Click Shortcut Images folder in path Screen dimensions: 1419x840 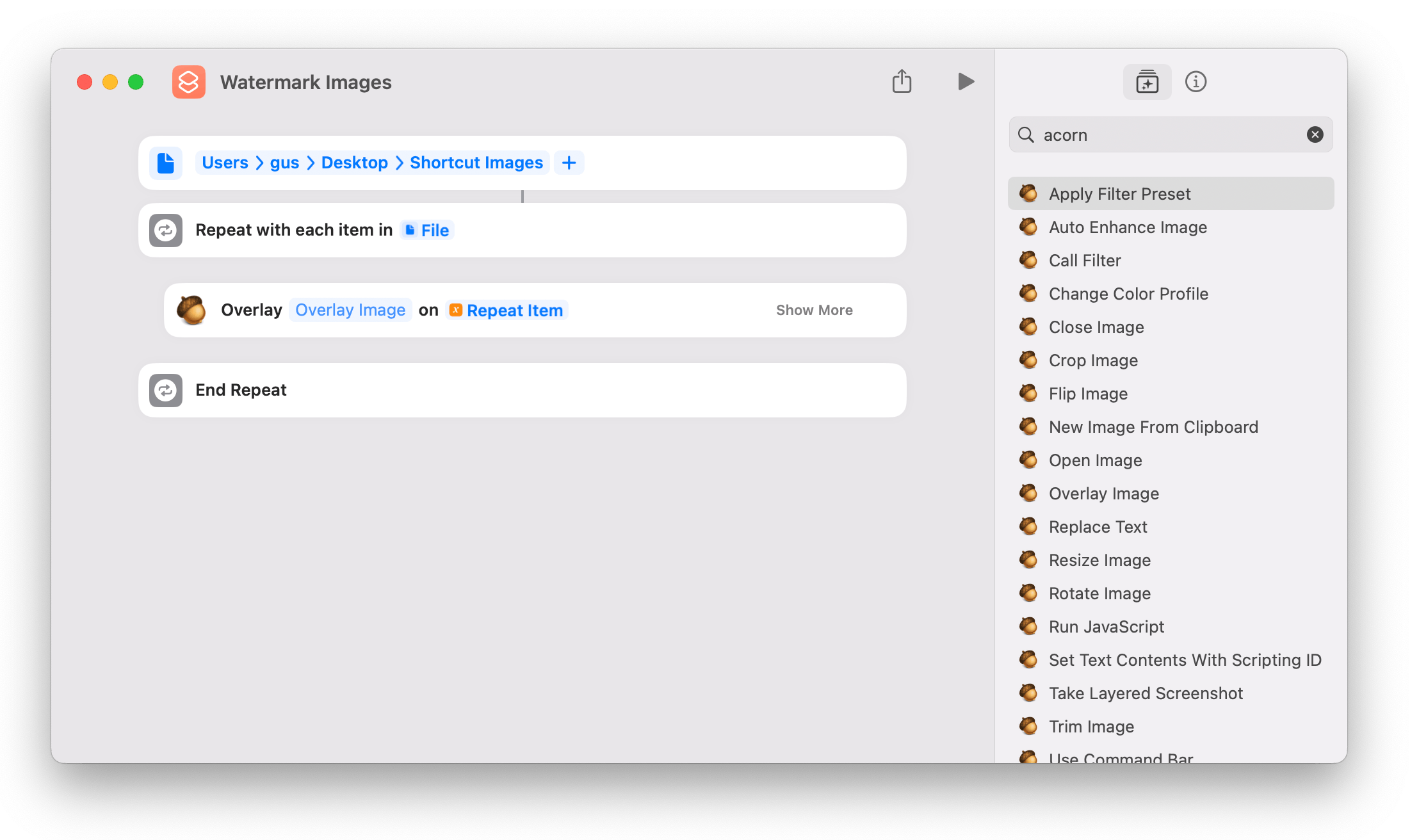coord(476,163)
